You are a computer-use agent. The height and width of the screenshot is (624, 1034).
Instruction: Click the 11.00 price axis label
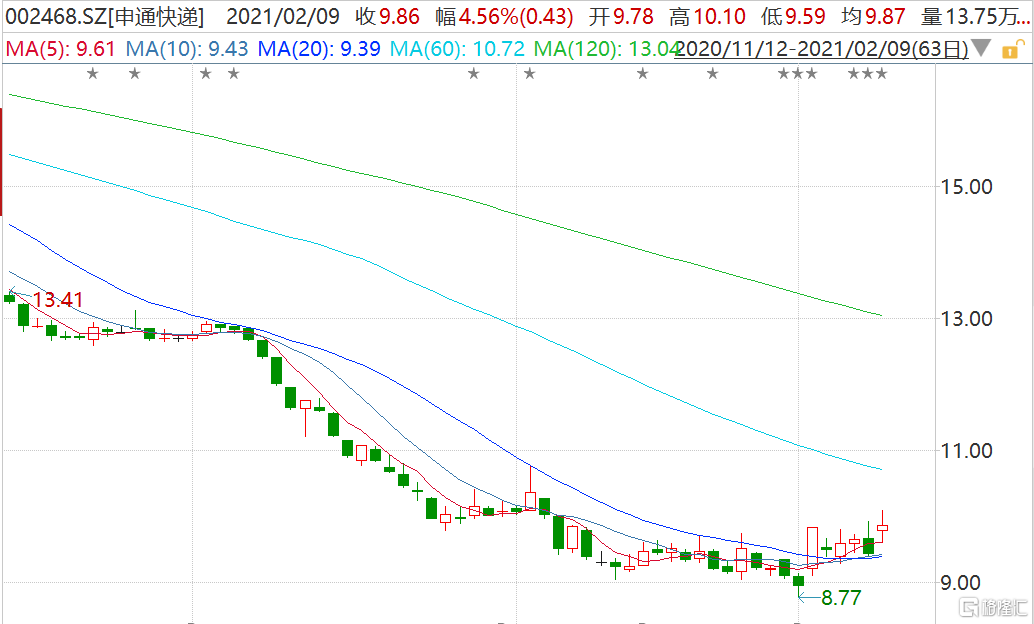(967, 451)
